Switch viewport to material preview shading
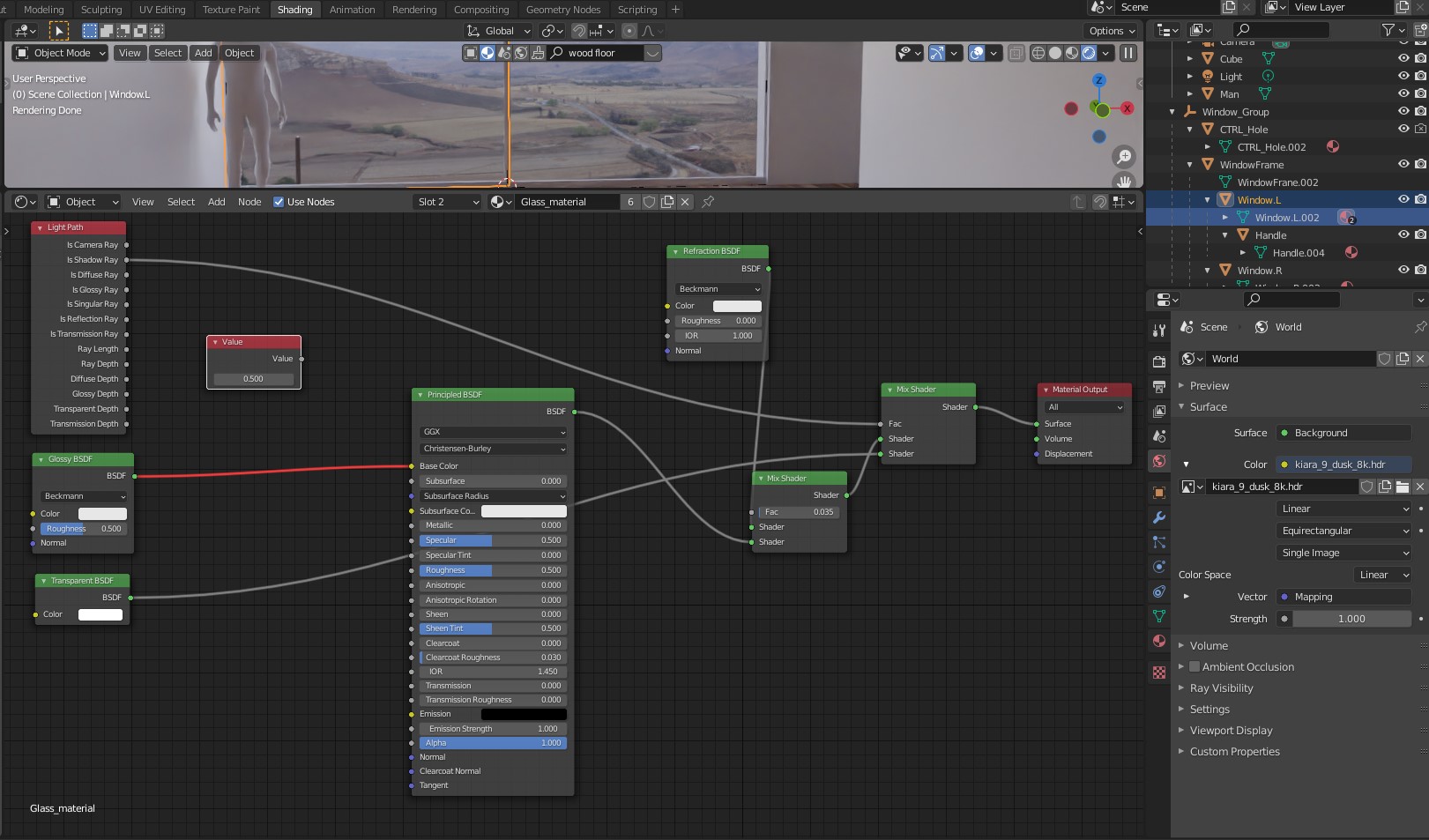Screen dimensions: 1429x840 1072,53
